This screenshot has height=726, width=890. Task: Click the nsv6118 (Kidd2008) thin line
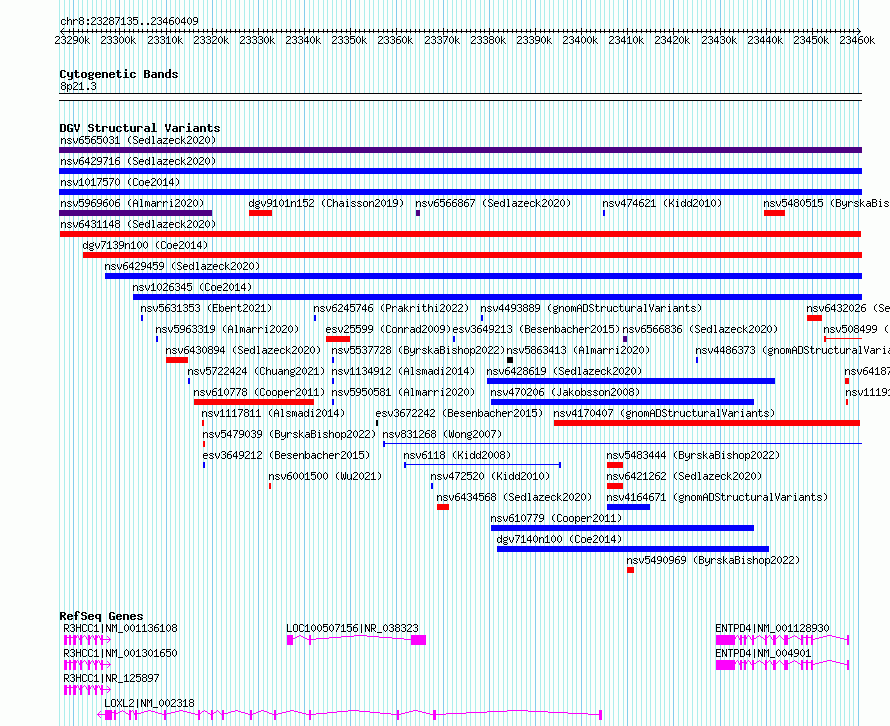482,465
